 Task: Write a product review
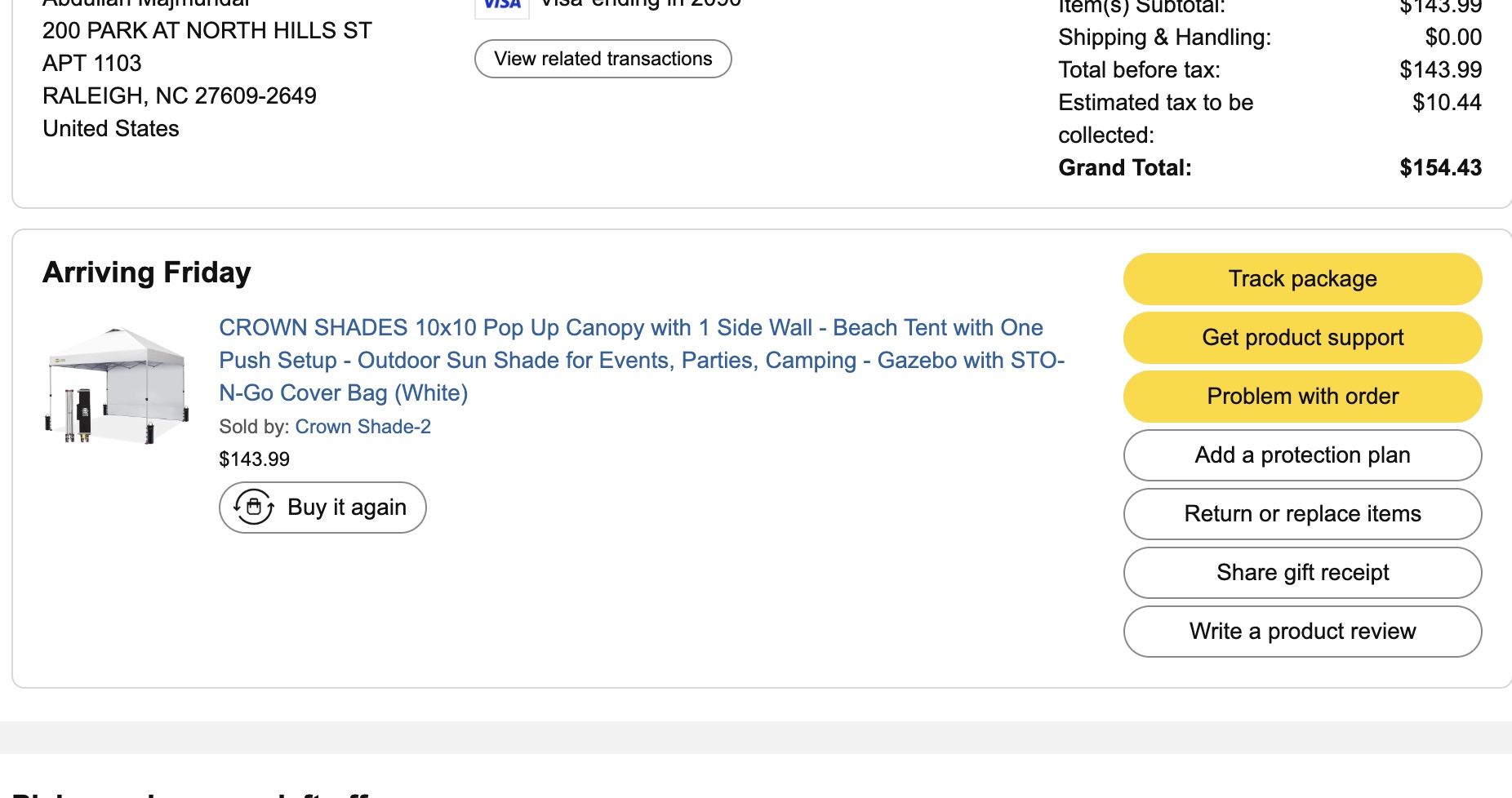click(1302, 632)
